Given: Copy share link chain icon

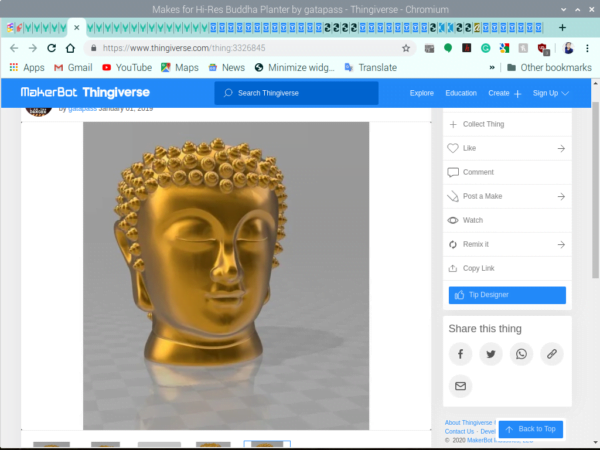Looking at the screenshot, I should (551, 354).
